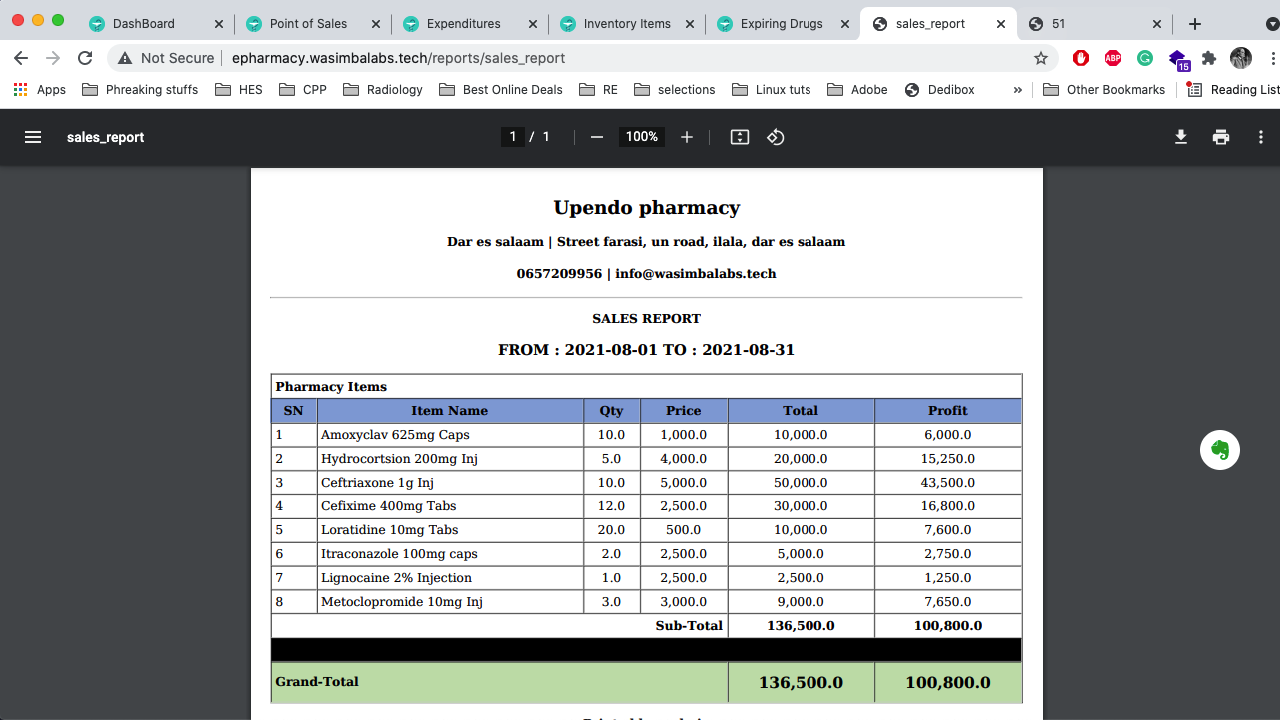
Task: Click the Sub-Total label
Action: click(x=689, y=626)
